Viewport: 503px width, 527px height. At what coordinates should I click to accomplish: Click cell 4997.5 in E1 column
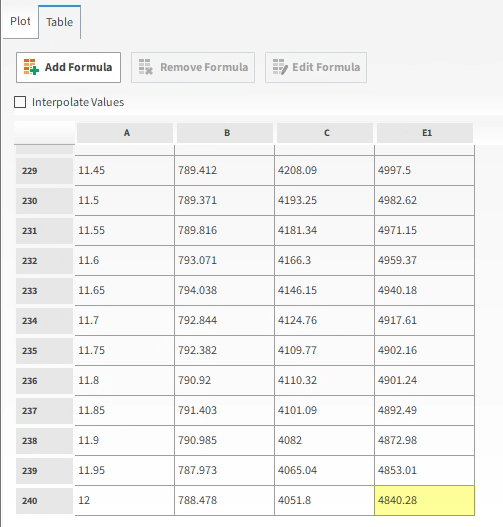tap(425, 170)
